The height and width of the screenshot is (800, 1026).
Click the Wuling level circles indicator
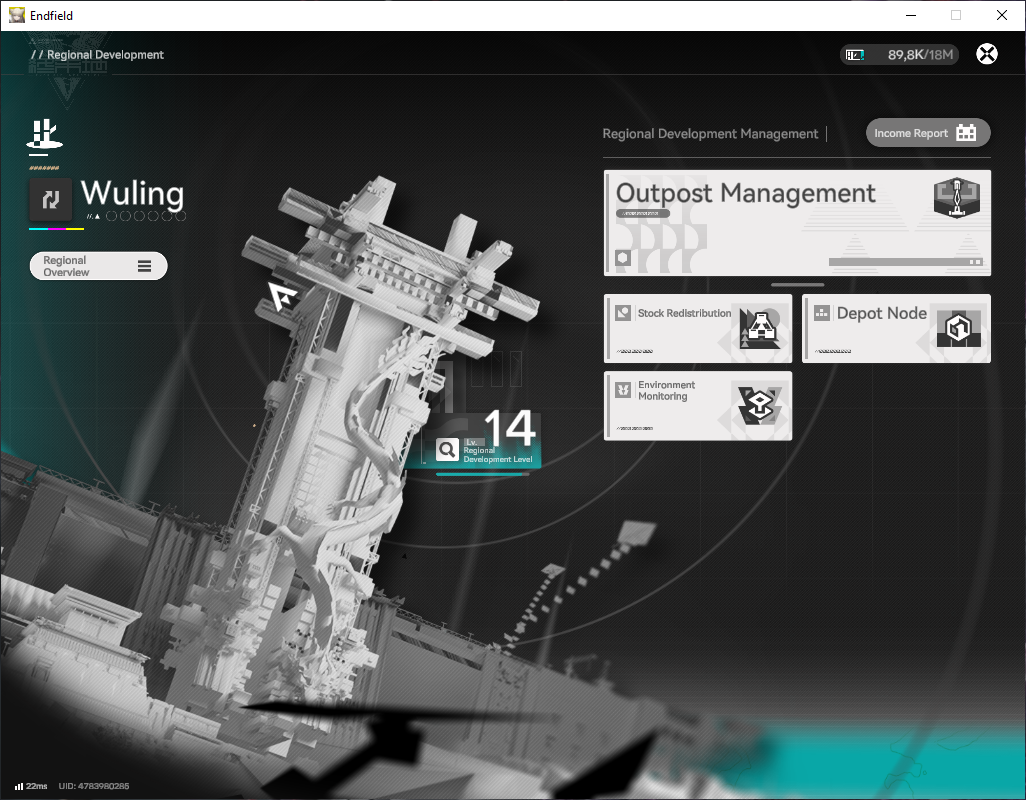[x=146, y=216]
